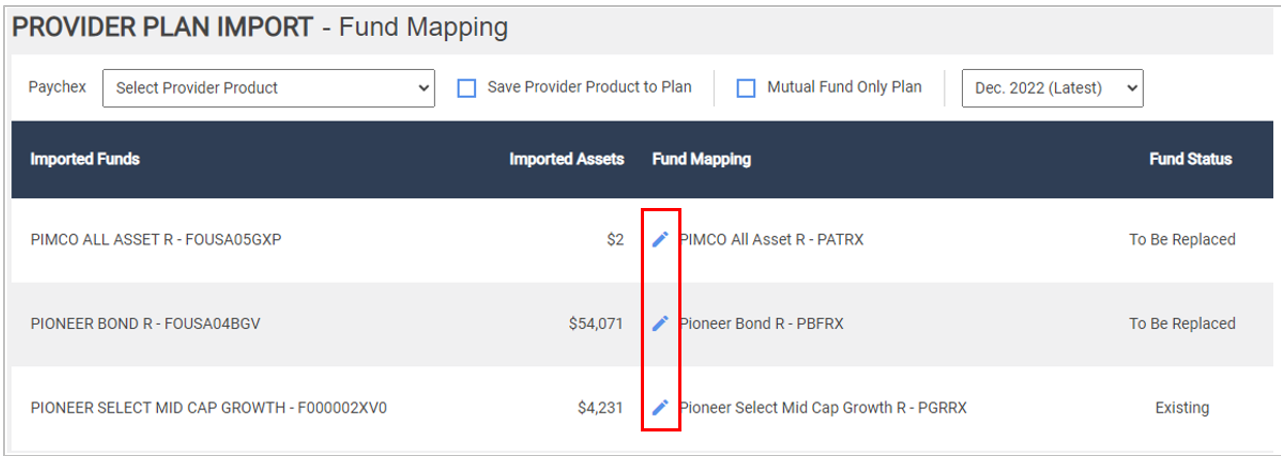This screenshot has width=1281, height=456.
Task: Edit fund mapping for PIMCO All Asset R
Action: pyautogui.click(x=660, y=239)
